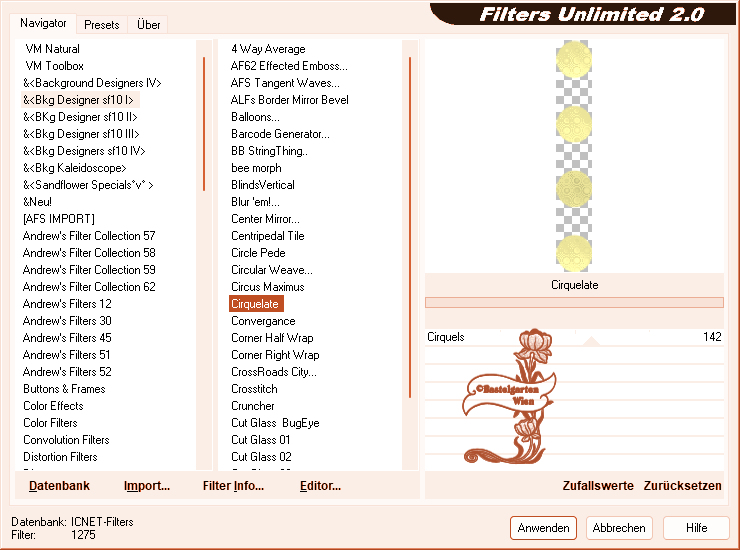This screenshot has width=740, height=550.
Task: Click the Datenbank button
Action: coord(59,485)
